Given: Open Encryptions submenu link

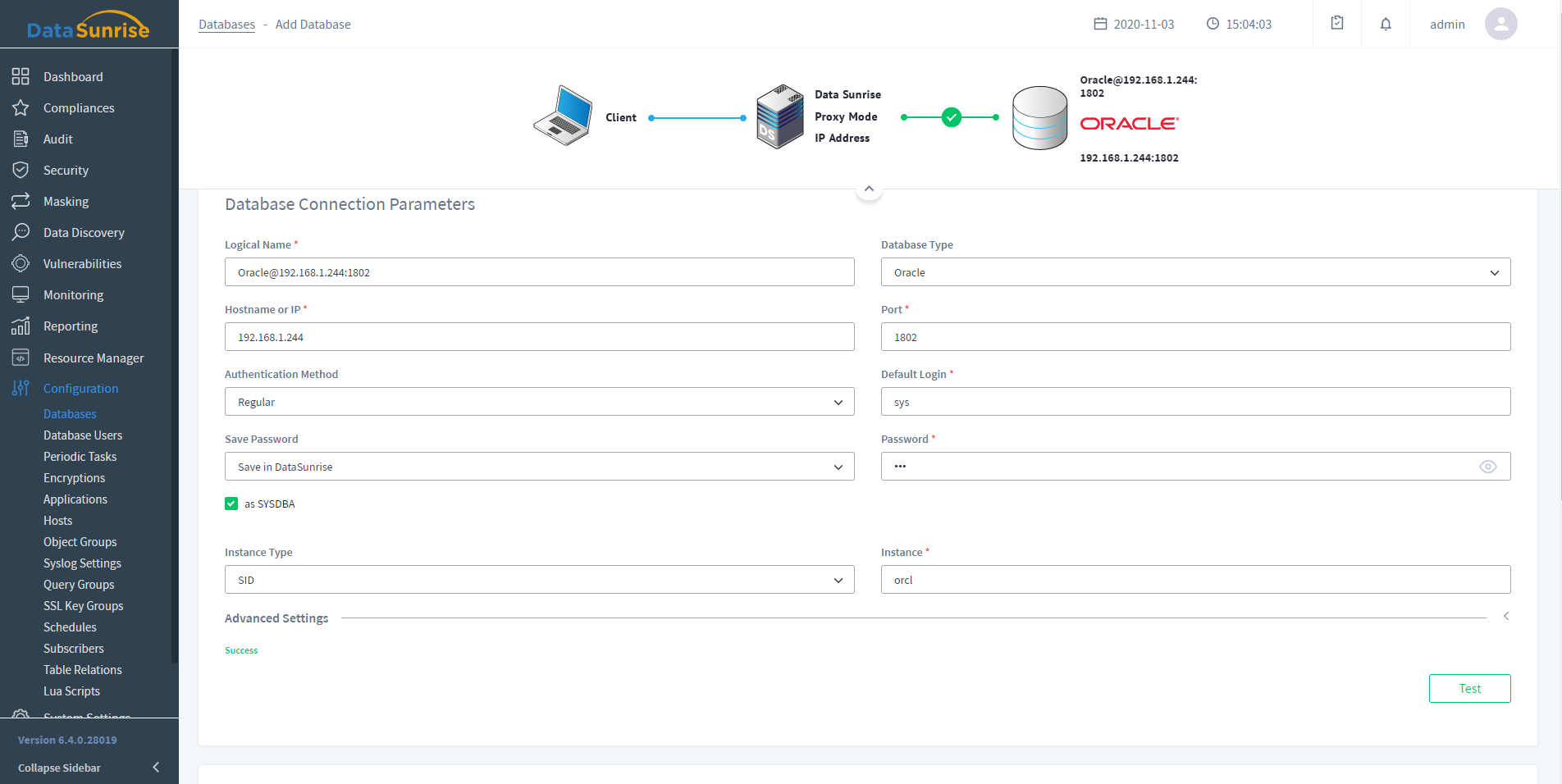Looking at the screenshot, I should 74,477.
